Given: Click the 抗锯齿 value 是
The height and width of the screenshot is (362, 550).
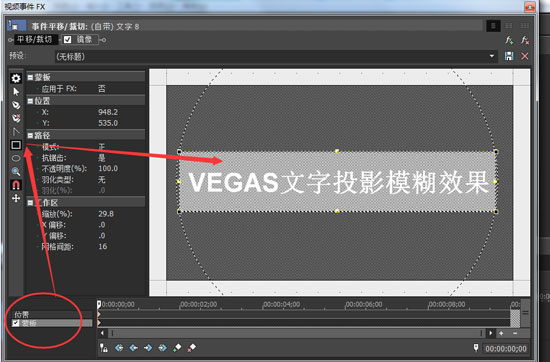Looking at the screenshot, I should (102, 158).
